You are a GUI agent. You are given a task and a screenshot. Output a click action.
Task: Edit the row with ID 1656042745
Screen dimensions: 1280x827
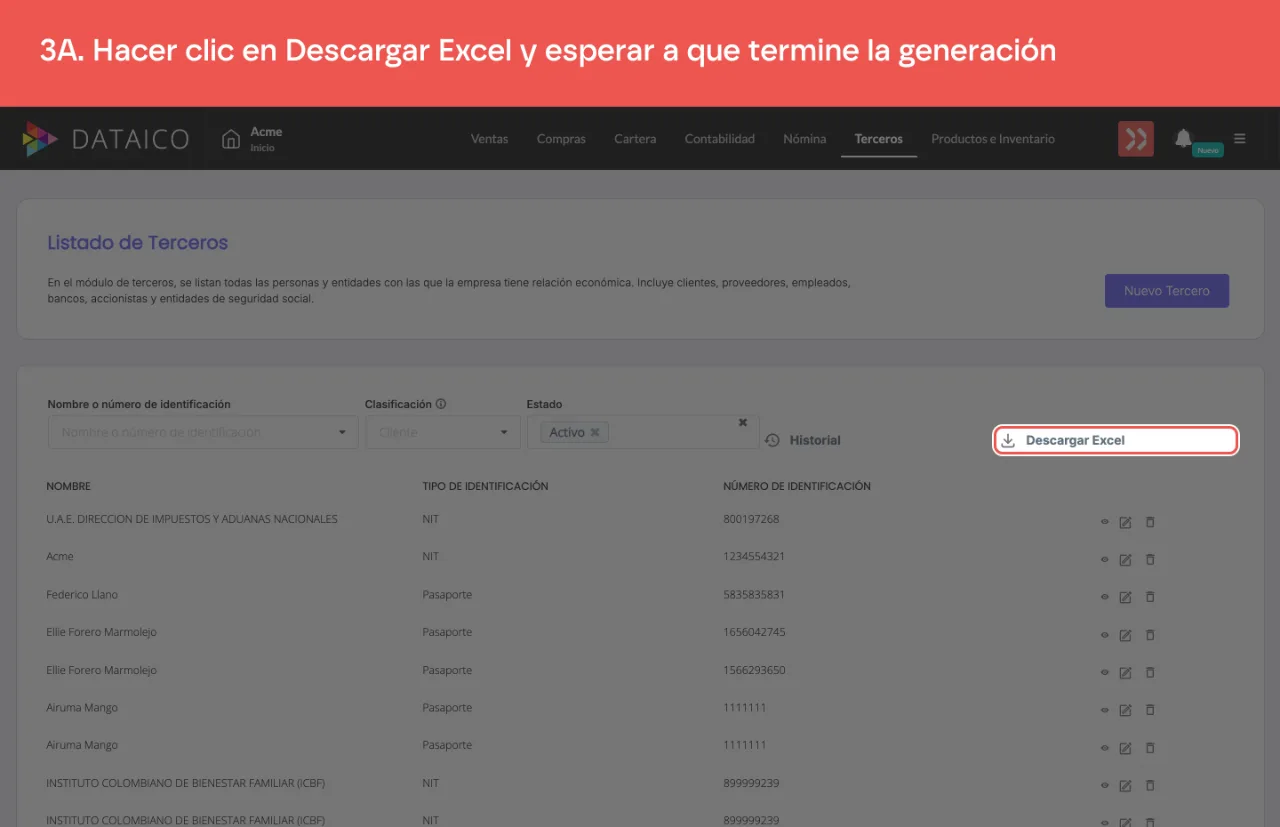pyautogui.click(x=1125, y=635)
